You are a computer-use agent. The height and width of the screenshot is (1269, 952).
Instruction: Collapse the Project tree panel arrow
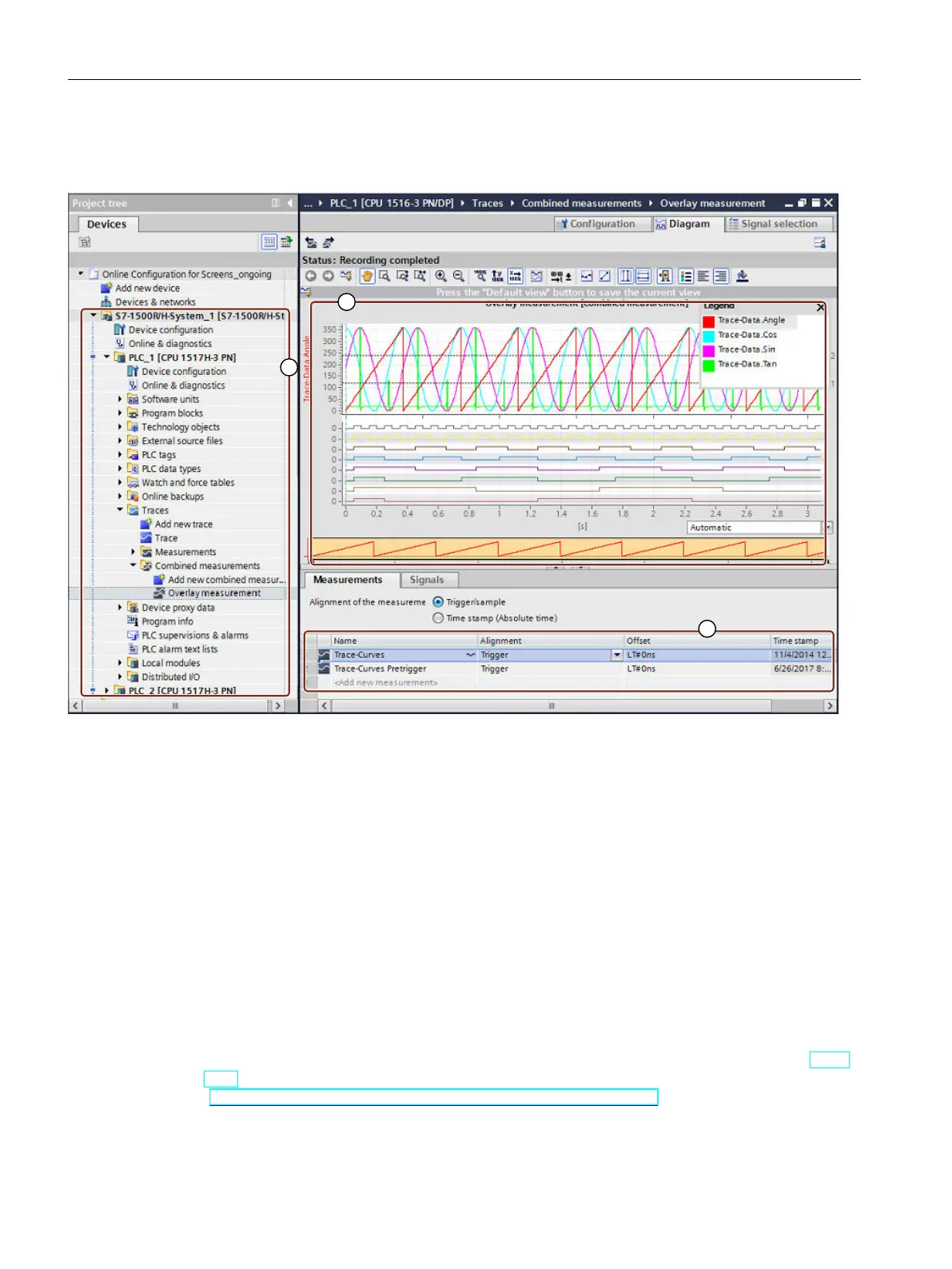289,203
